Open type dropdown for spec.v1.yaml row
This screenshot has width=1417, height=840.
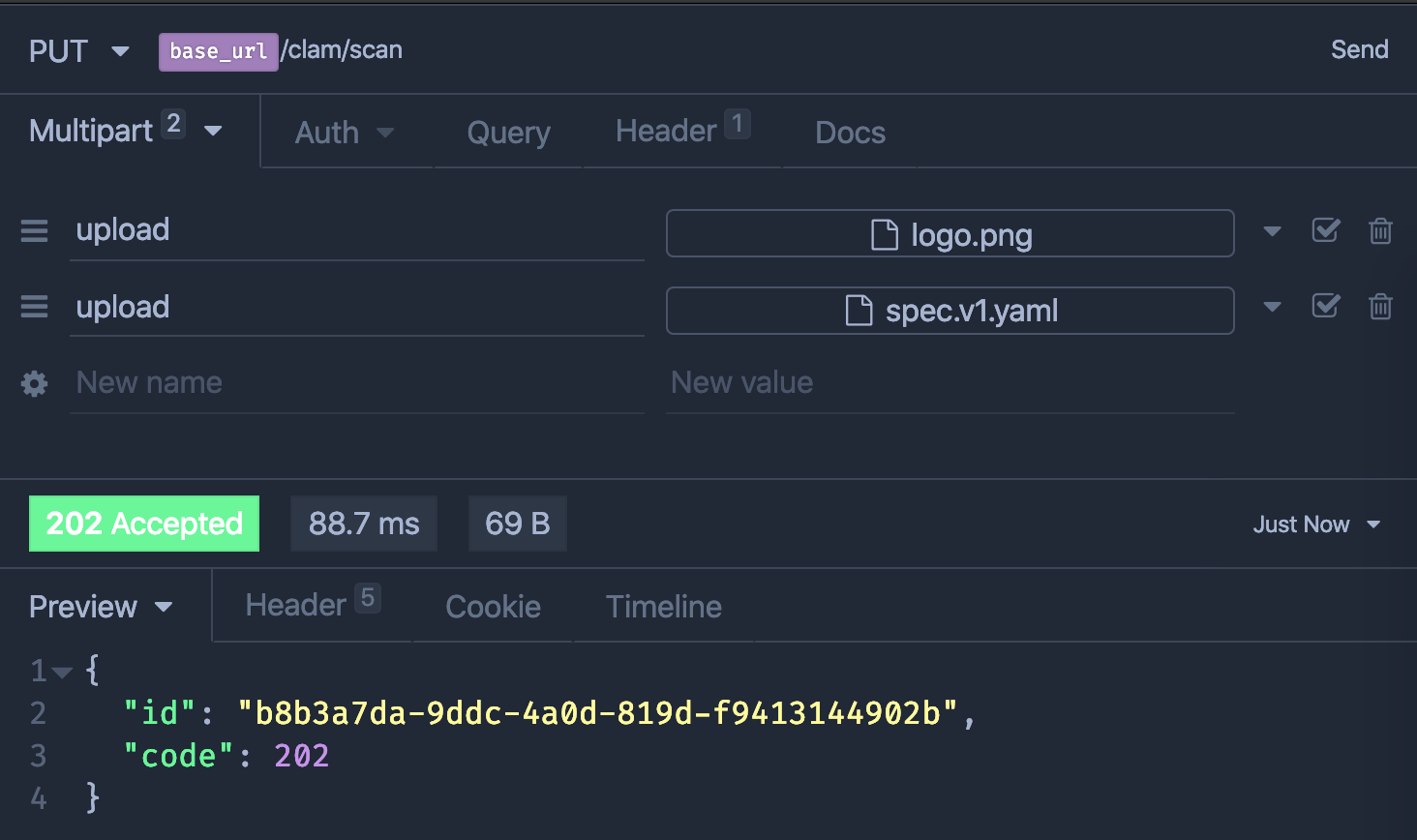click(x=1272, y=307)
